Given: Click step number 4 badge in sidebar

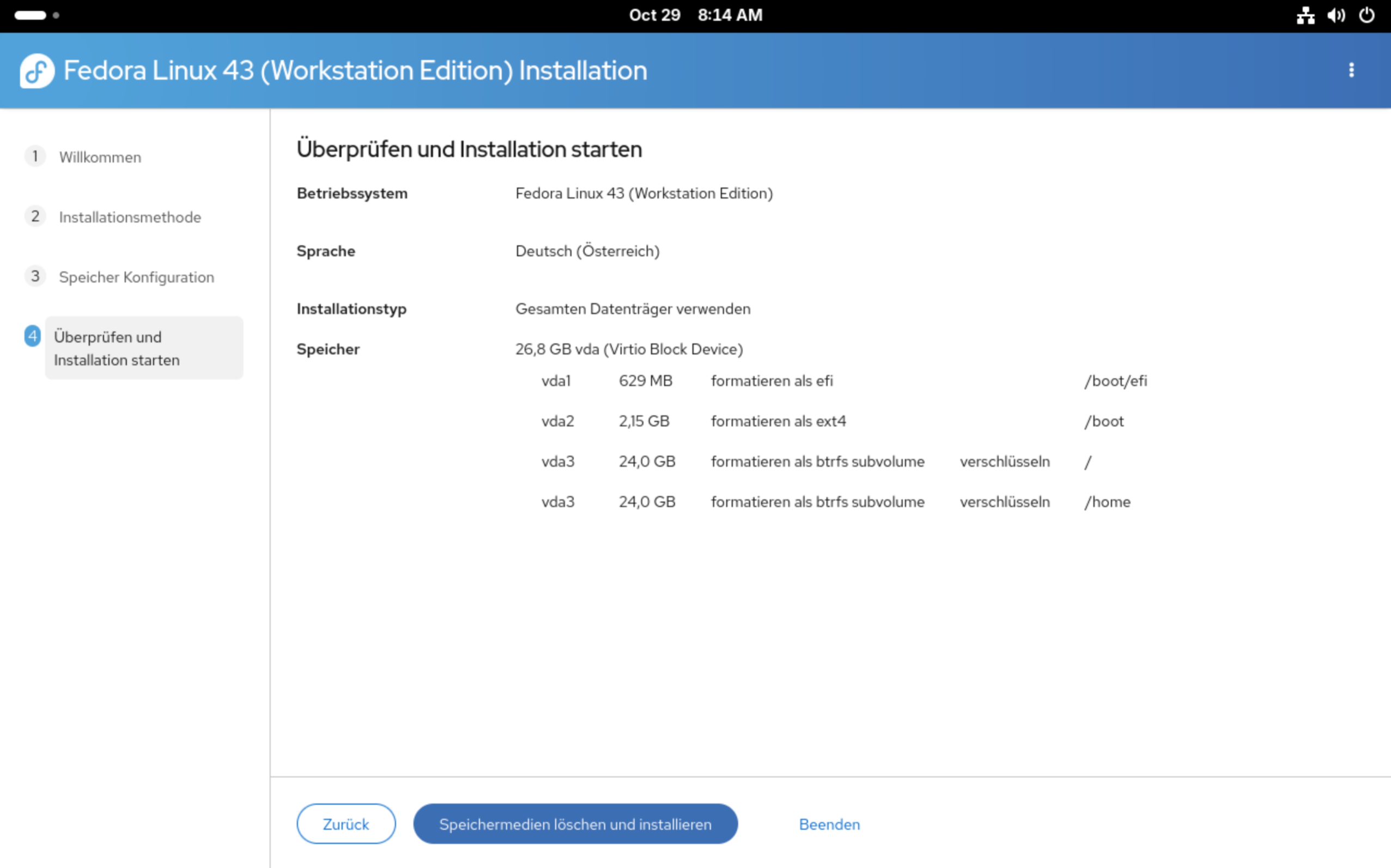Looking at the screenshot, I should tap(33, 336).
